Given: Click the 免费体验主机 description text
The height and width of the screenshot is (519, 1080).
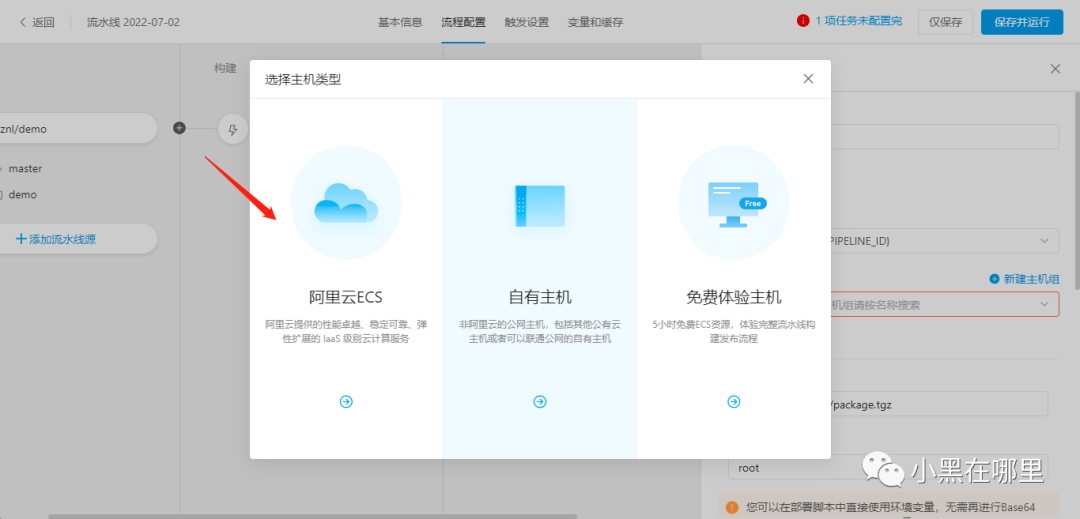Looking at the screenshot, I should [x=734, y=331].
